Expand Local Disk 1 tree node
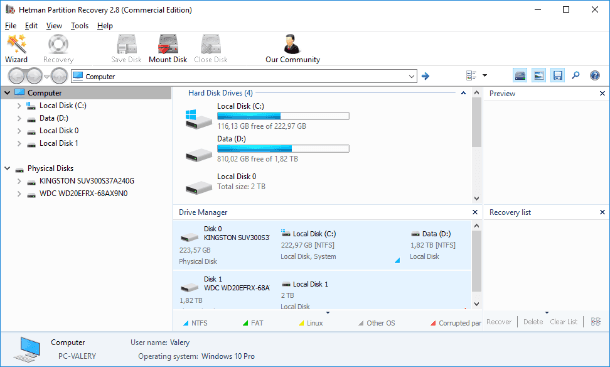 coord(19,144)
